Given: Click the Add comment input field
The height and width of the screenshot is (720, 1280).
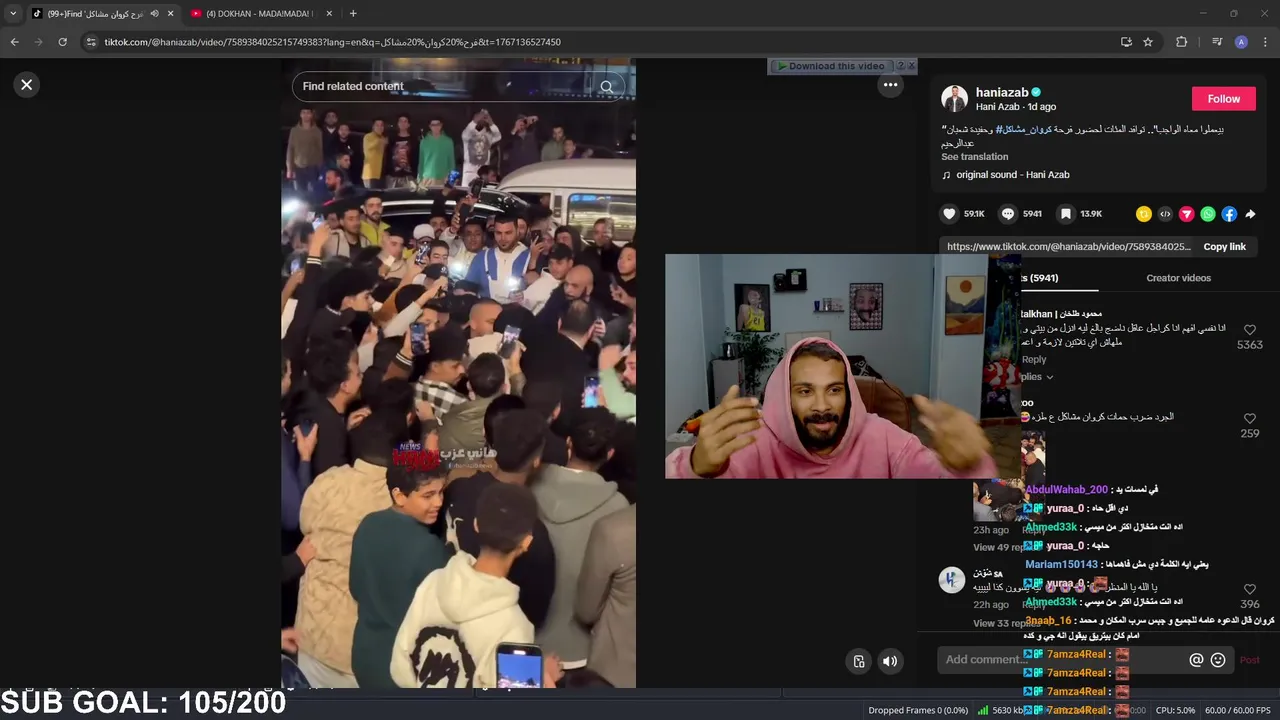Looking at the screenshot, I should pos(1060,660).
